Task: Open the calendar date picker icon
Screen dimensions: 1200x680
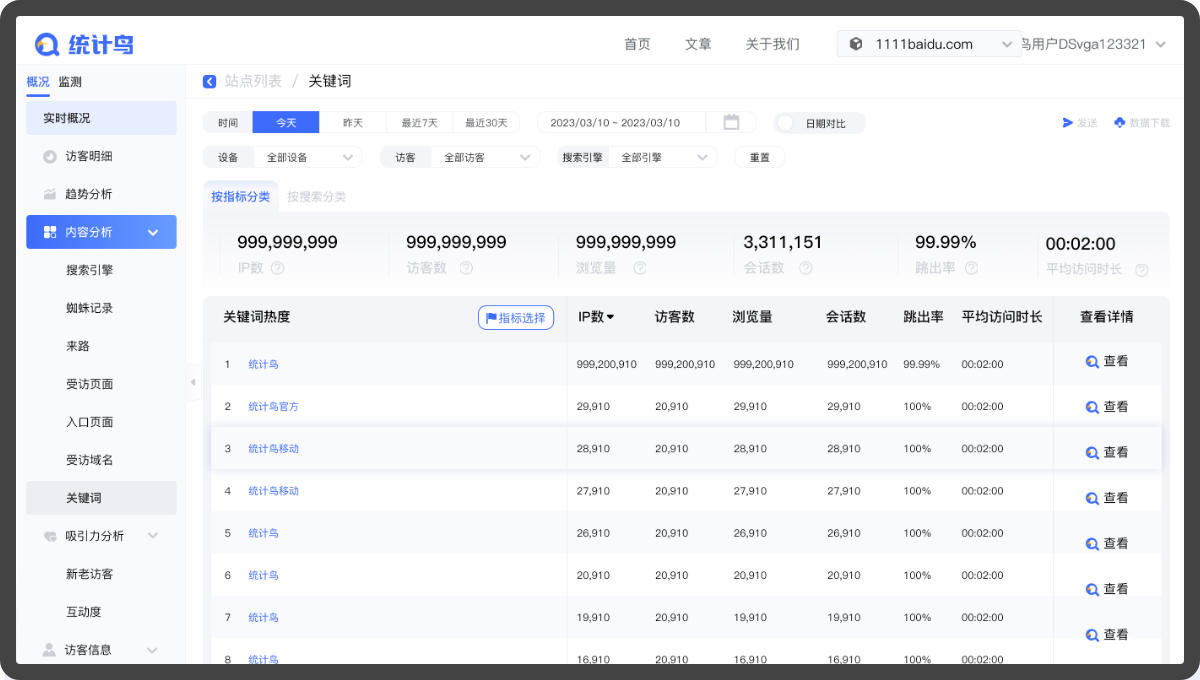Action: tap(731, 122)
